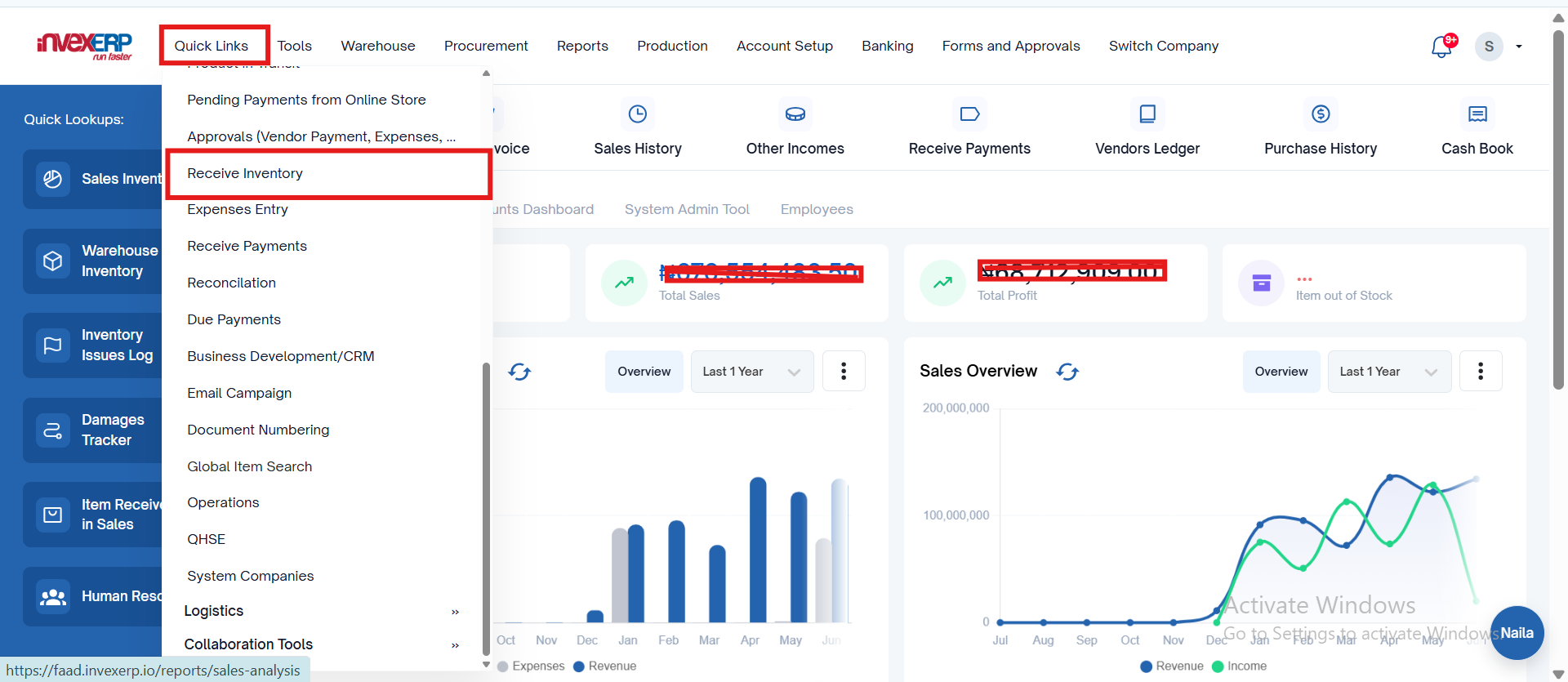The image size is (1568, 682).
Task: Open the Quick Links menu
Action: [212, 46]
